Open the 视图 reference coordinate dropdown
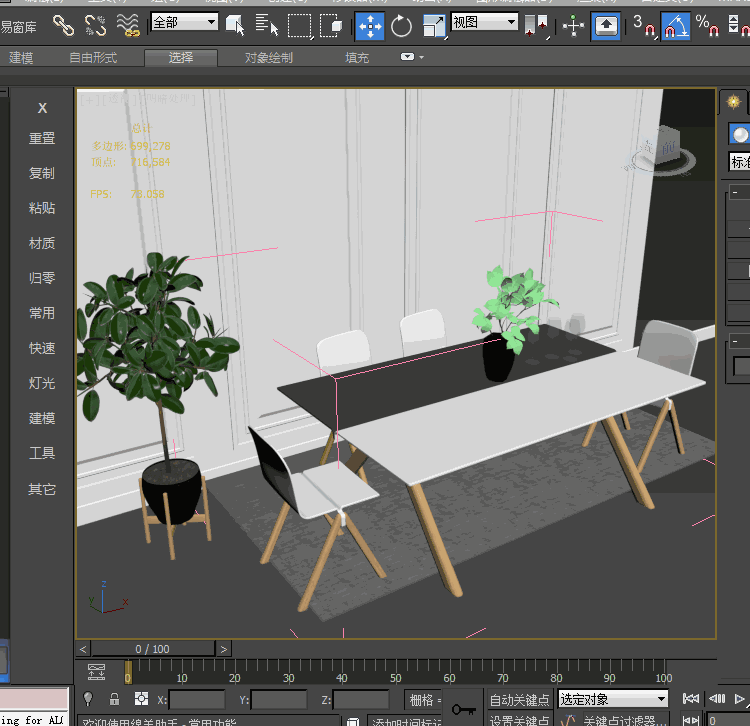The width and height of the screenshot is (750, 726). point(484,22)
